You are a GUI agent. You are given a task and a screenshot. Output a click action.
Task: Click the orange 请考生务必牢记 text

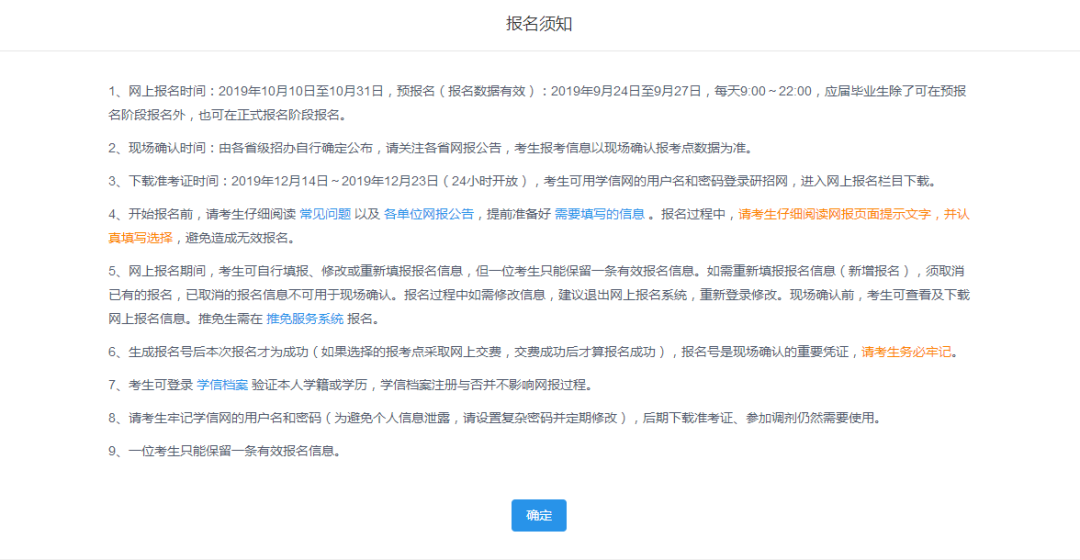(906, 352)
